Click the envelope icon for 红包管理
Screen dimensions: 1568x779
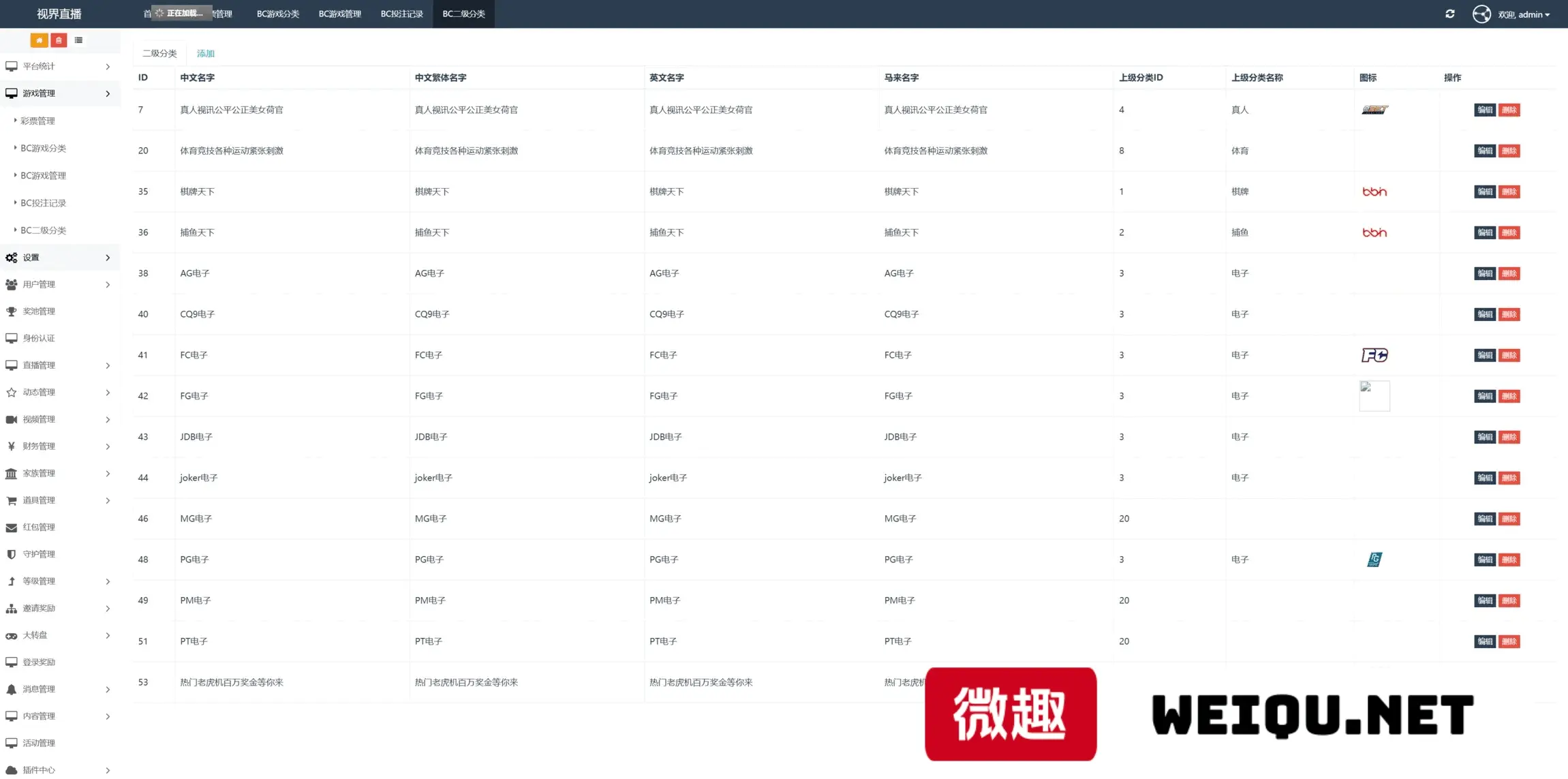[12, 528]
